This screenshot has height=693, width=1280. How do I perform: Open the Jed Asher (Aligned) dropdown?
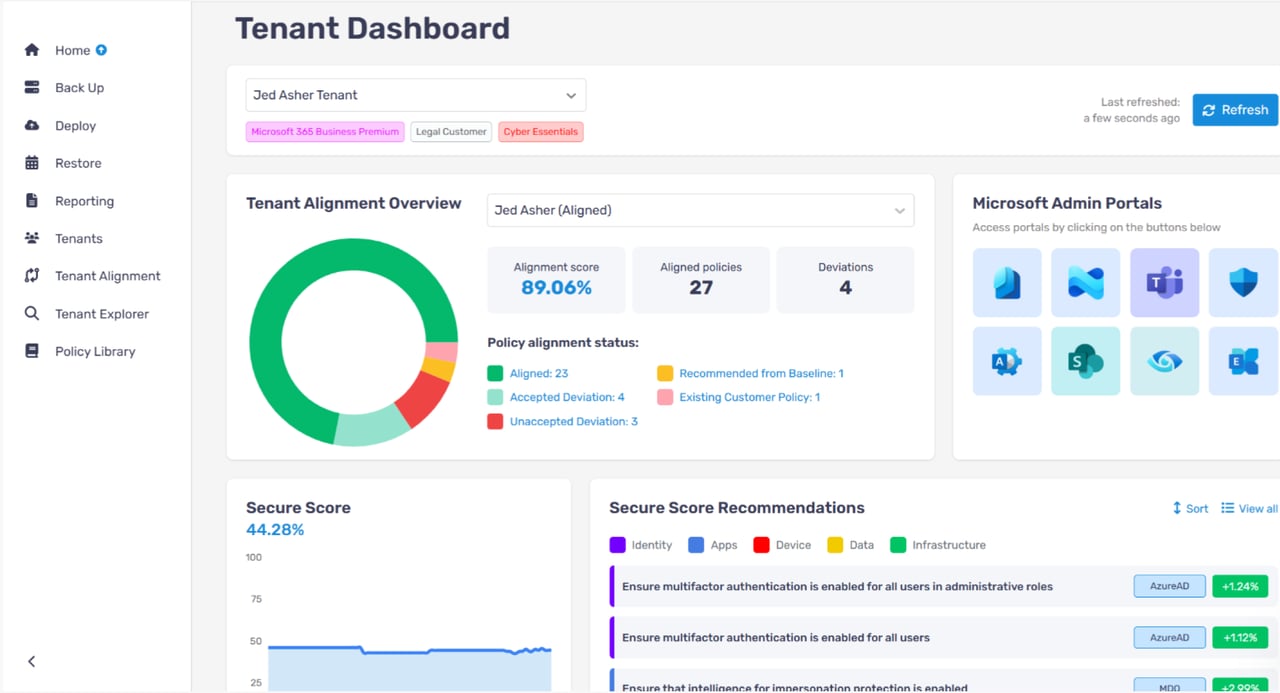pos(700,211)
